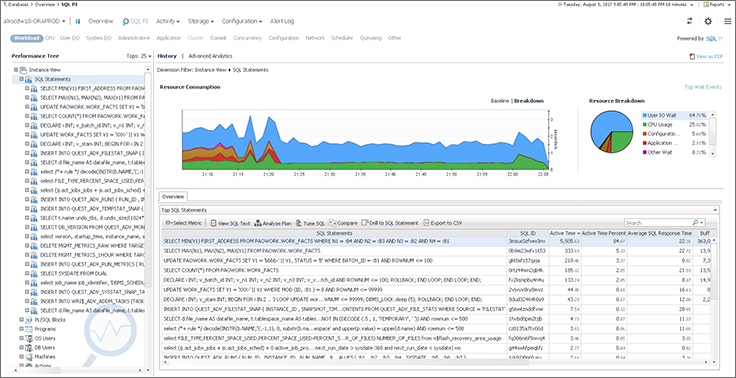Open the hamburger menu icon

(x=728, y=21)
